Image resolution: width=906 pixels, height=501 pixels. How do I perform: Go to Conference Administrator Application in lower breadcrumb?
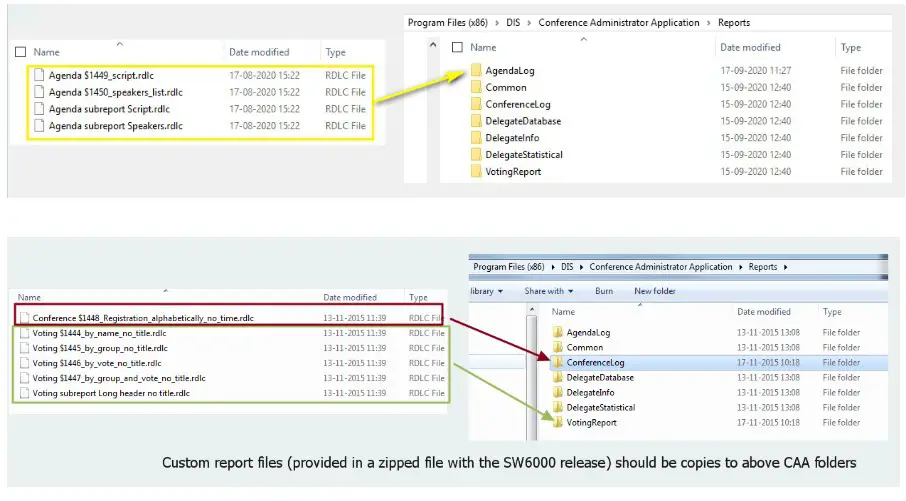[660, 267]
